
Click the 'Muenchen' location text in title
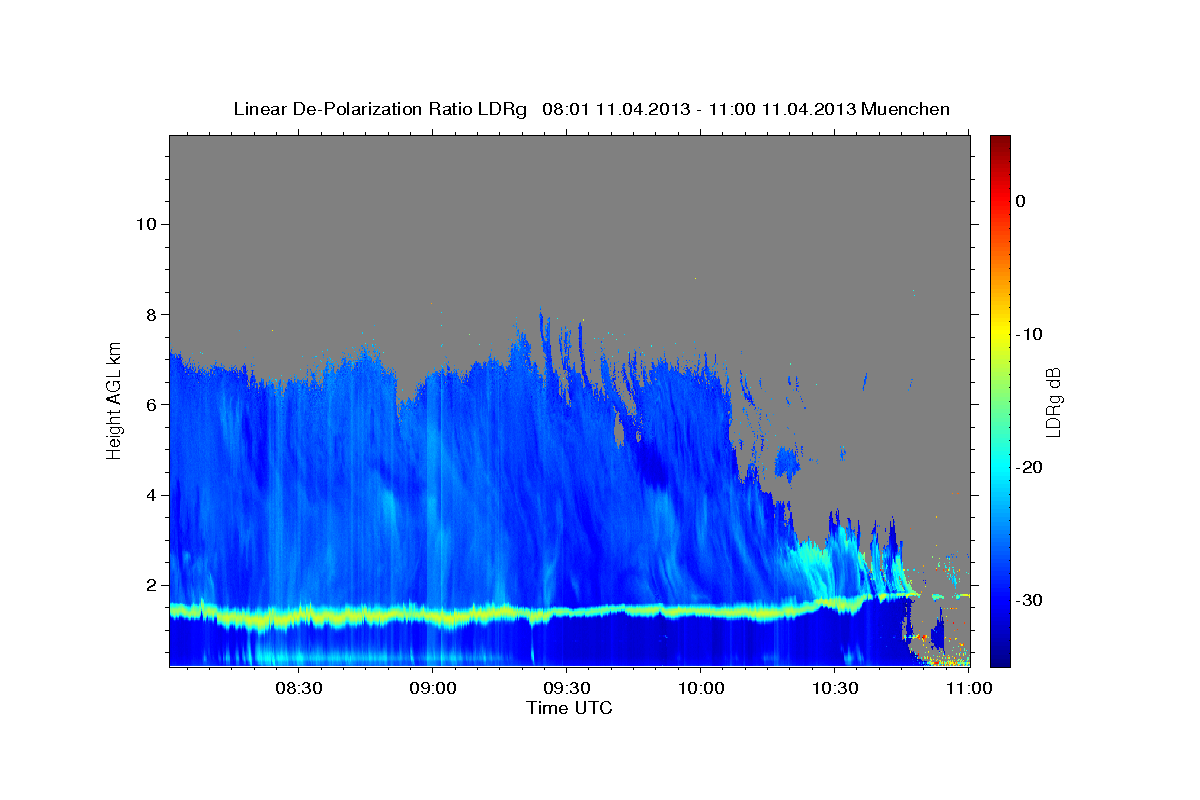(906, 109)
